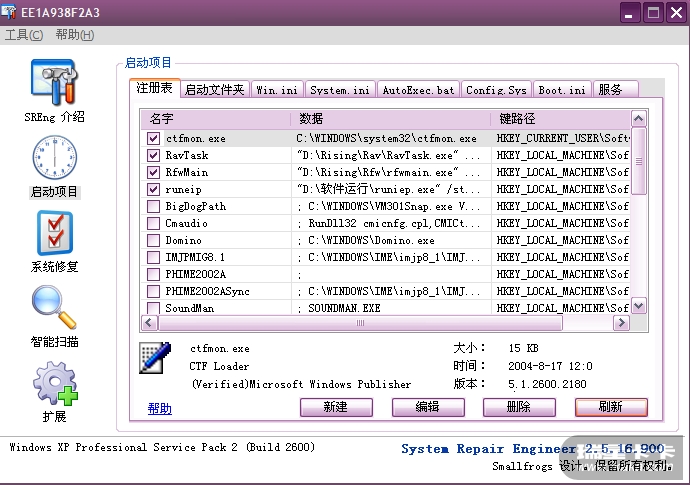Click the ctfmon.exe file icon in details
This screenshot has height=485, width=690.
(155, 358)
